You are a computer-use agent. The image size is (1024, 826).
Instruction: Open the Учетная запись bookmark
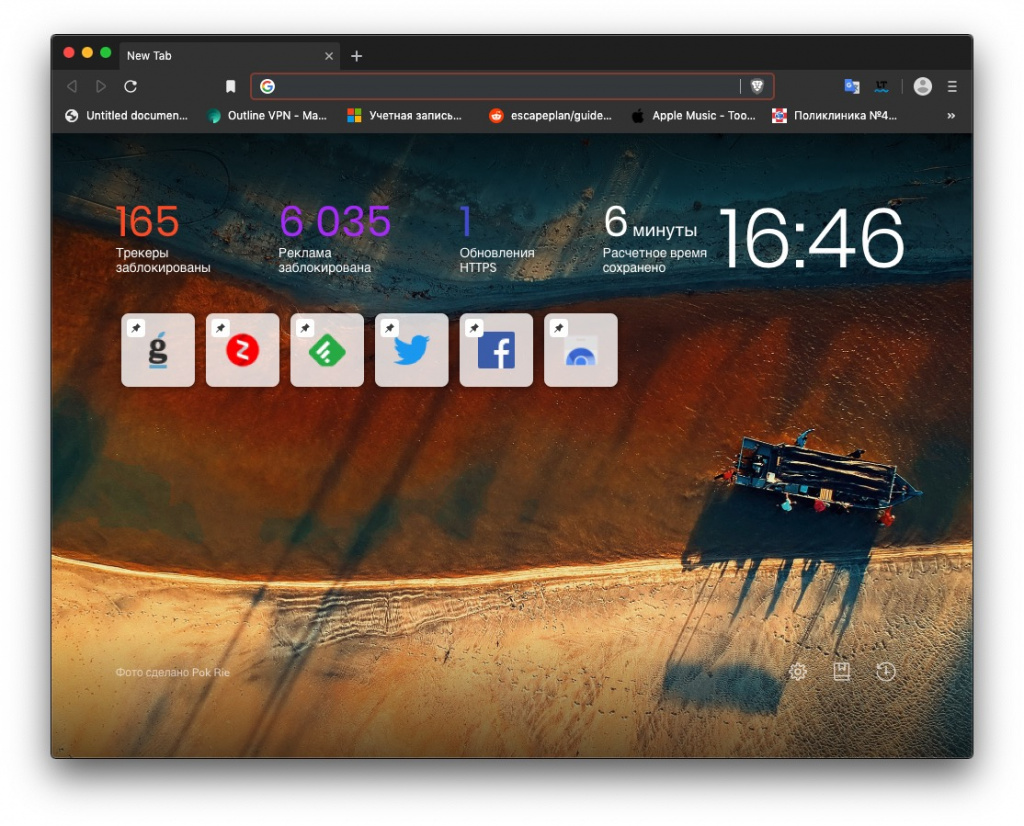(x=404, y=116)
